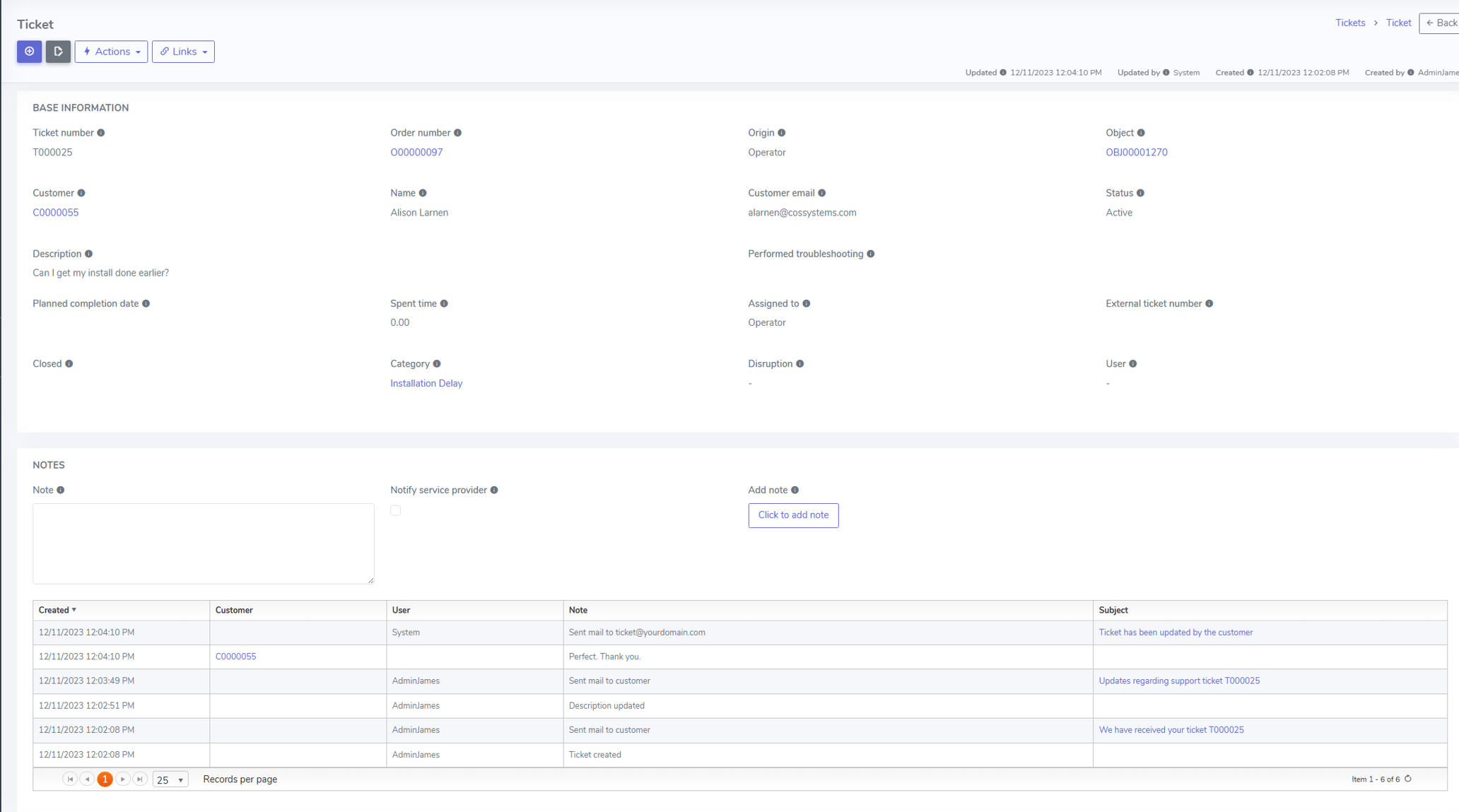Screen dimensions: 1459x812
Task: Open order number O00000097 link
Action: coord(416,152)
